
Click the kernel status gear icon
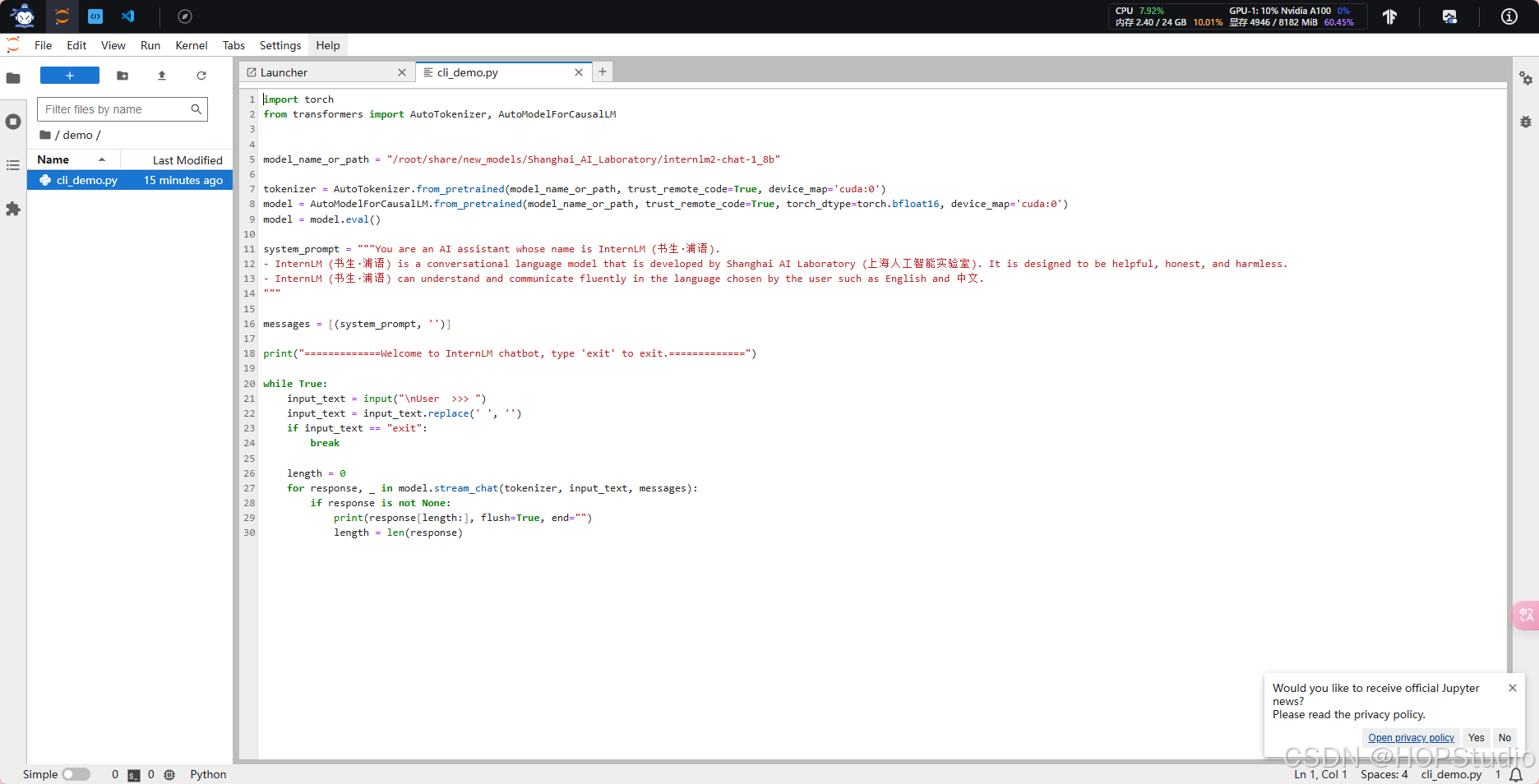(169, 775)
